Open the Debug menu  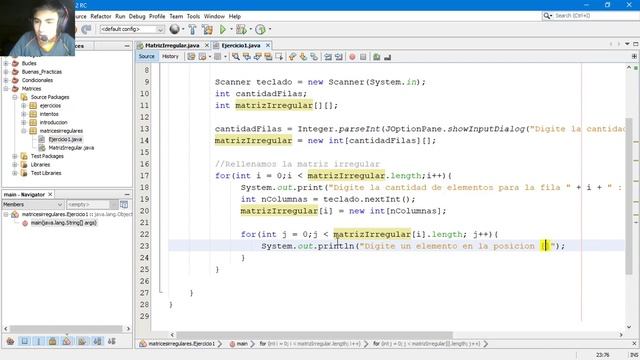[x=137, y=16]
